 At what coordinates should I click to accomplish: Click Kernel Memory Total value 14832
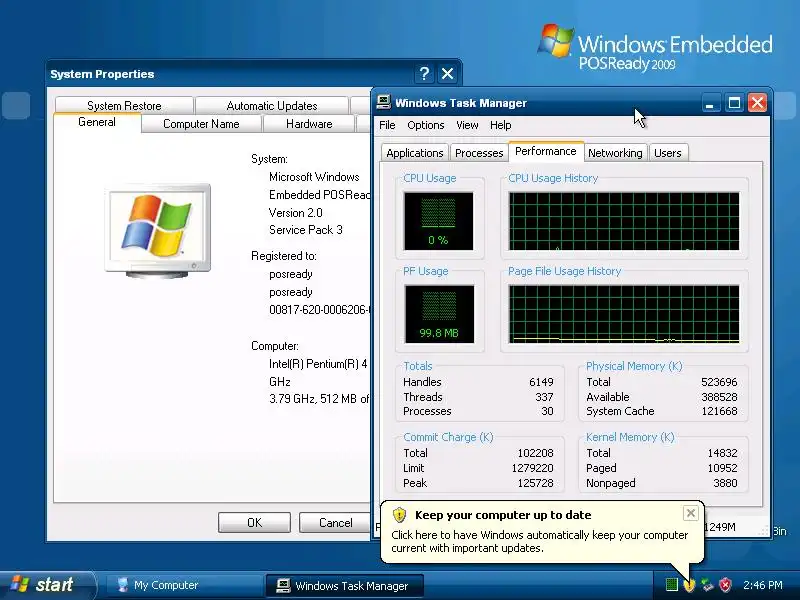pos(722,453)
